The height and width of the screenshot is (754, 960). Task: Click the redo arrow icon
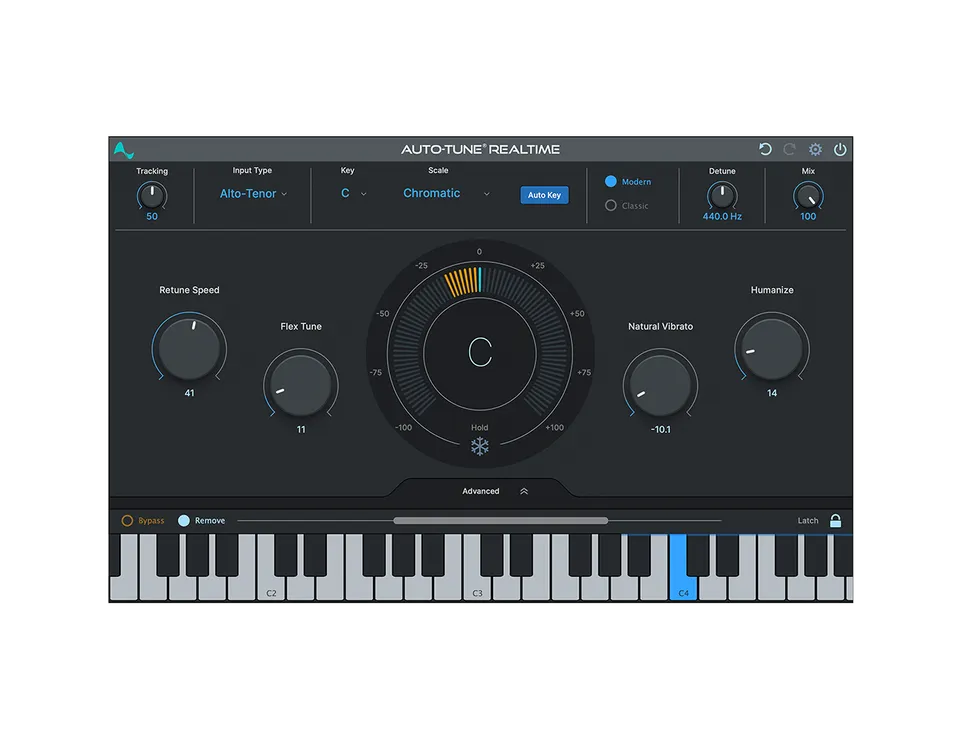(790, 149)
